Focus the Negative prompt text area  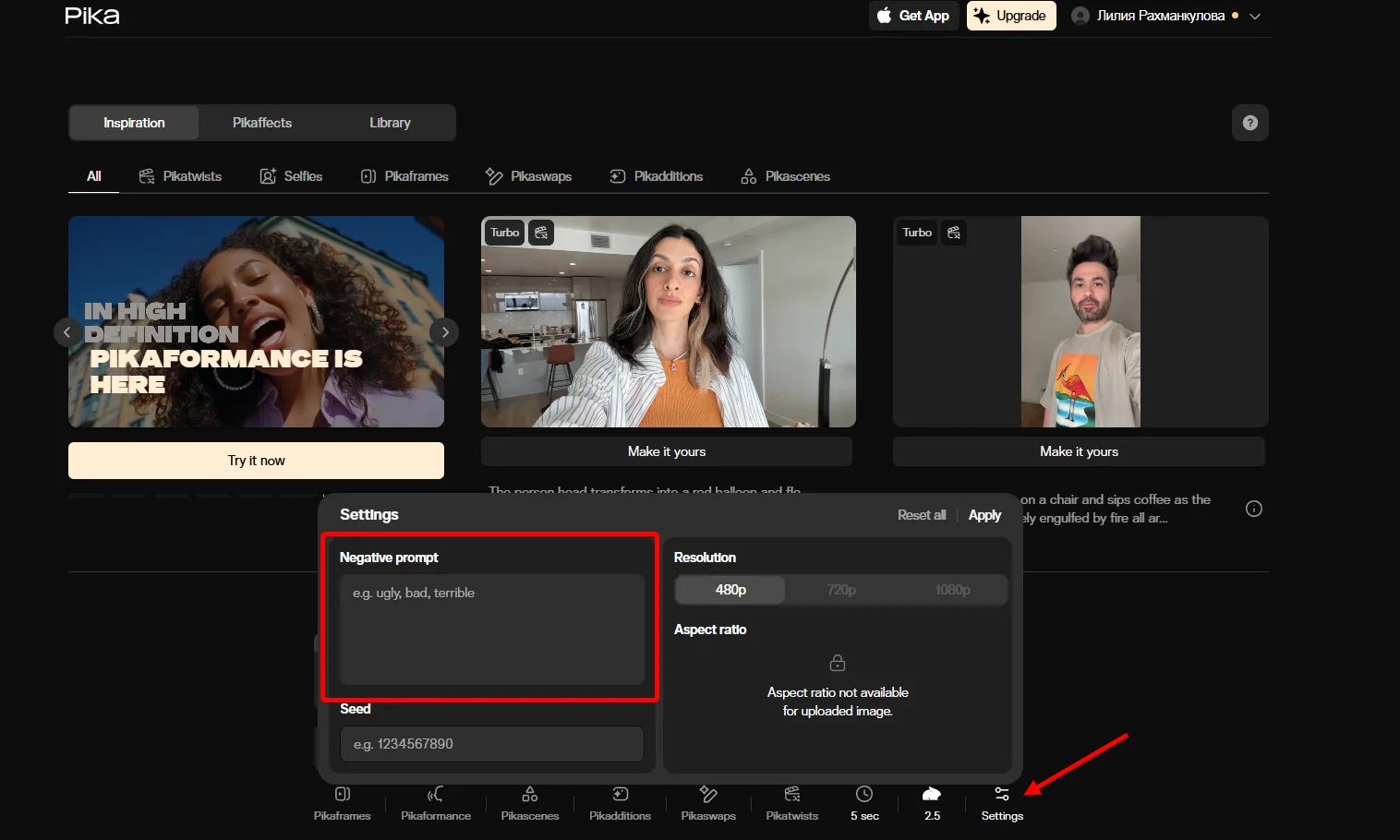492,630
